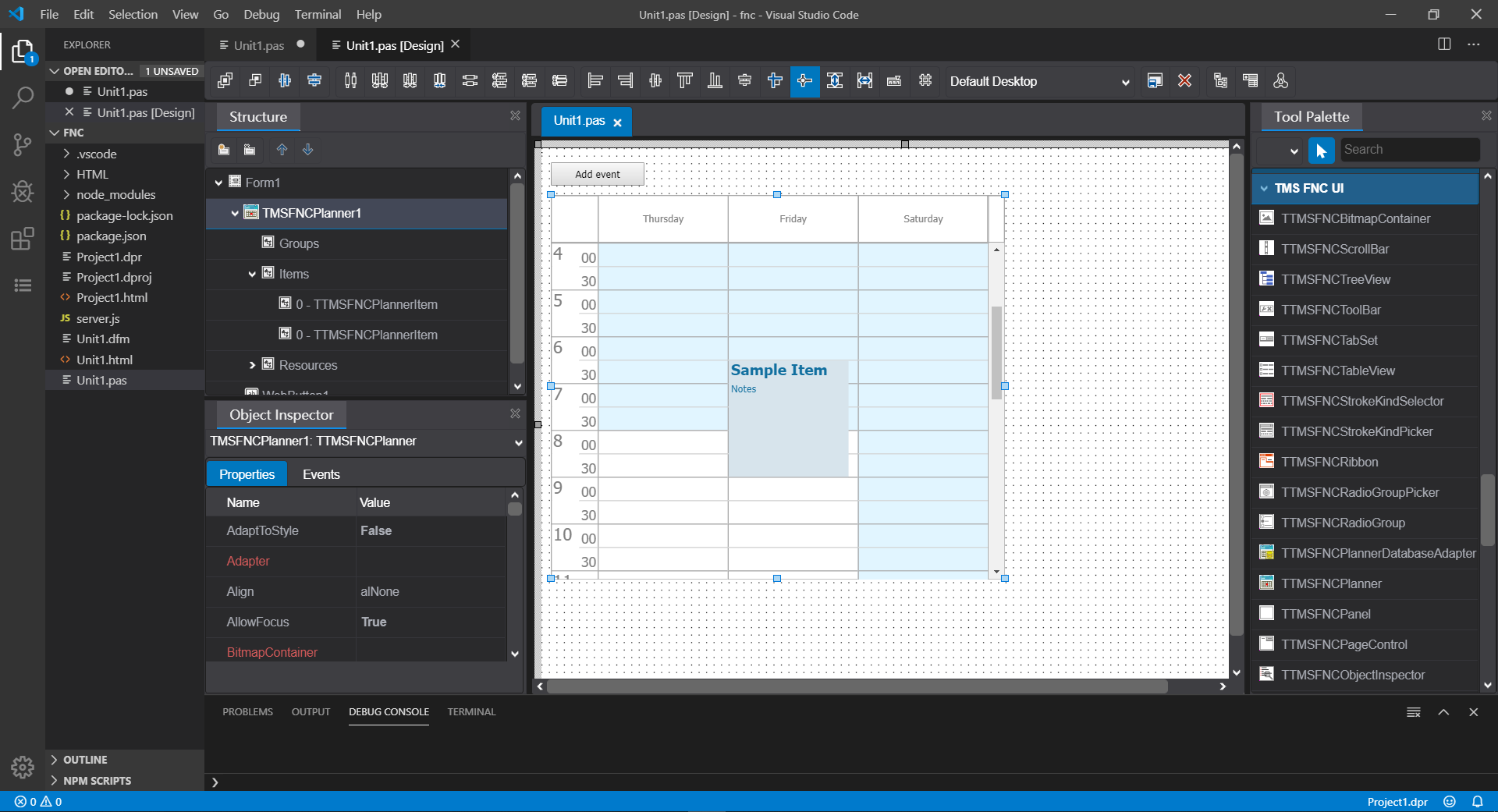1498x812 pixels.
Task: Open the Source Control view
Action: click(23, 144)
